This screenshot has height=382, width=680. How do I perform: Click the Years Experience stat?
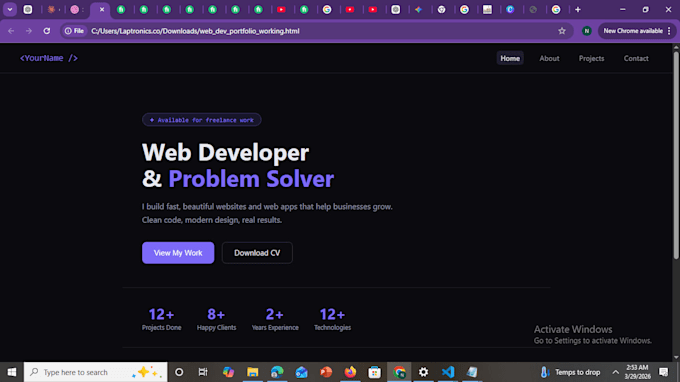[x=275, y=319]
